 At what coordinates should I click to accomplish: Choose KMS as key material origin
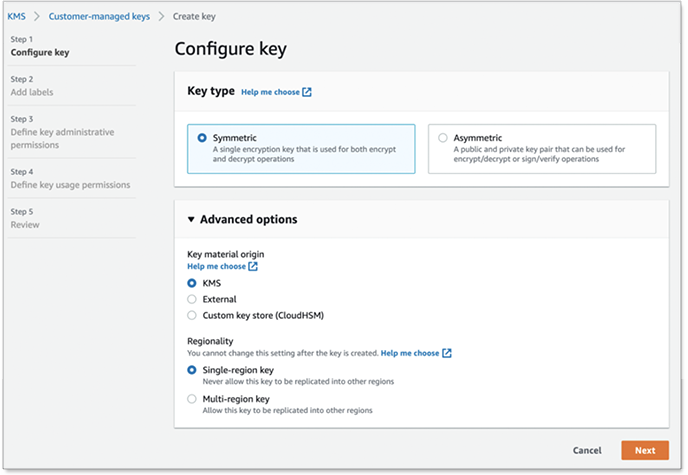click(192, 283)
